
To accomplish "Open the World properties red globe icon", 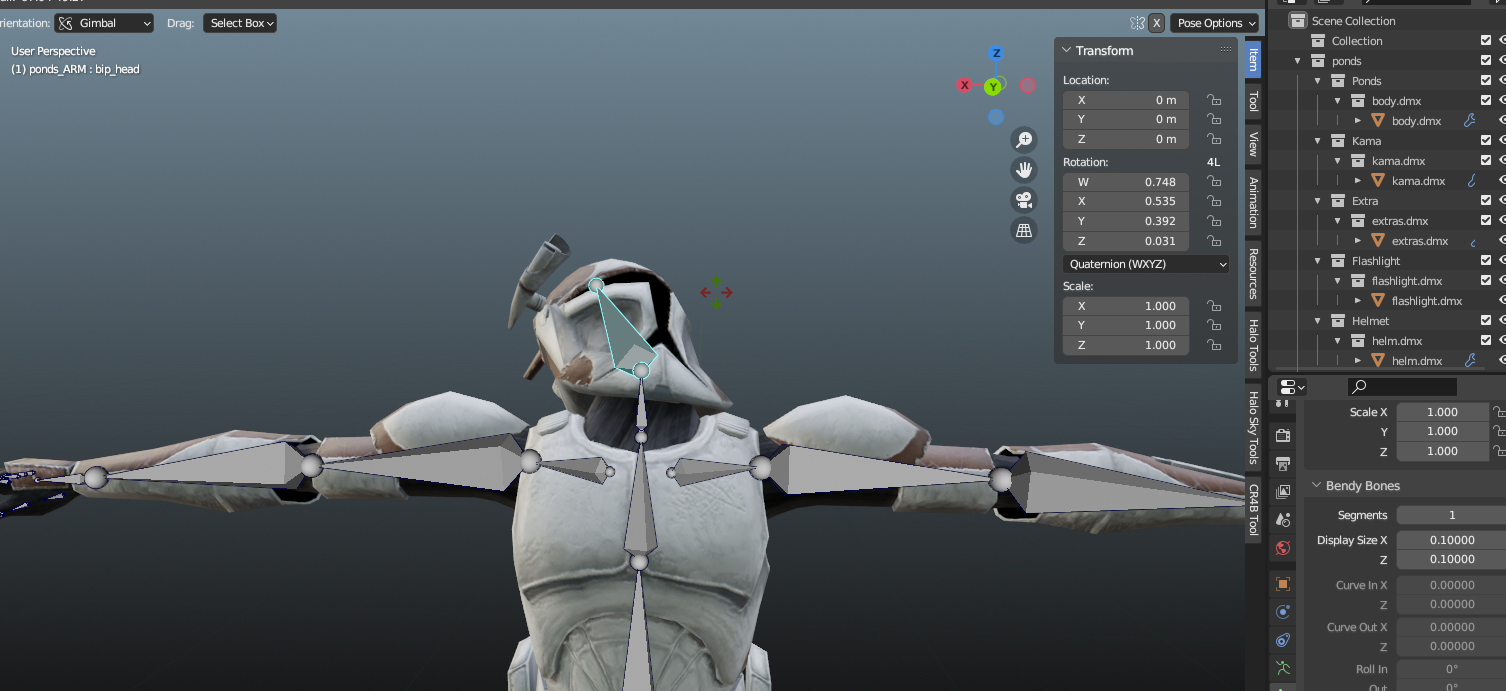I will [x=1283, y=548].
